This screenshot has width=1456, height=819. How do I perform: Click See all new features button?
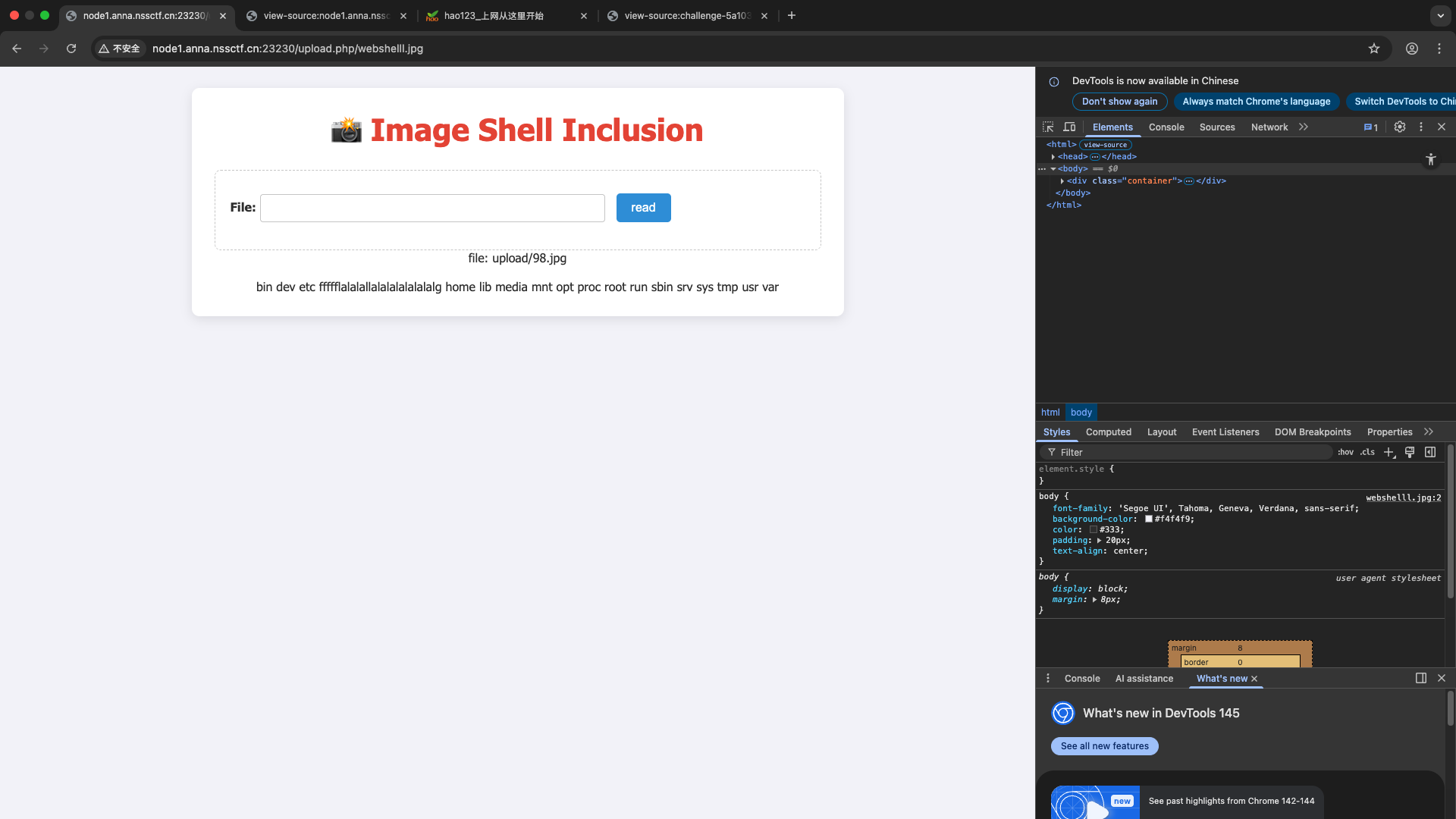tap(1104, 746)
